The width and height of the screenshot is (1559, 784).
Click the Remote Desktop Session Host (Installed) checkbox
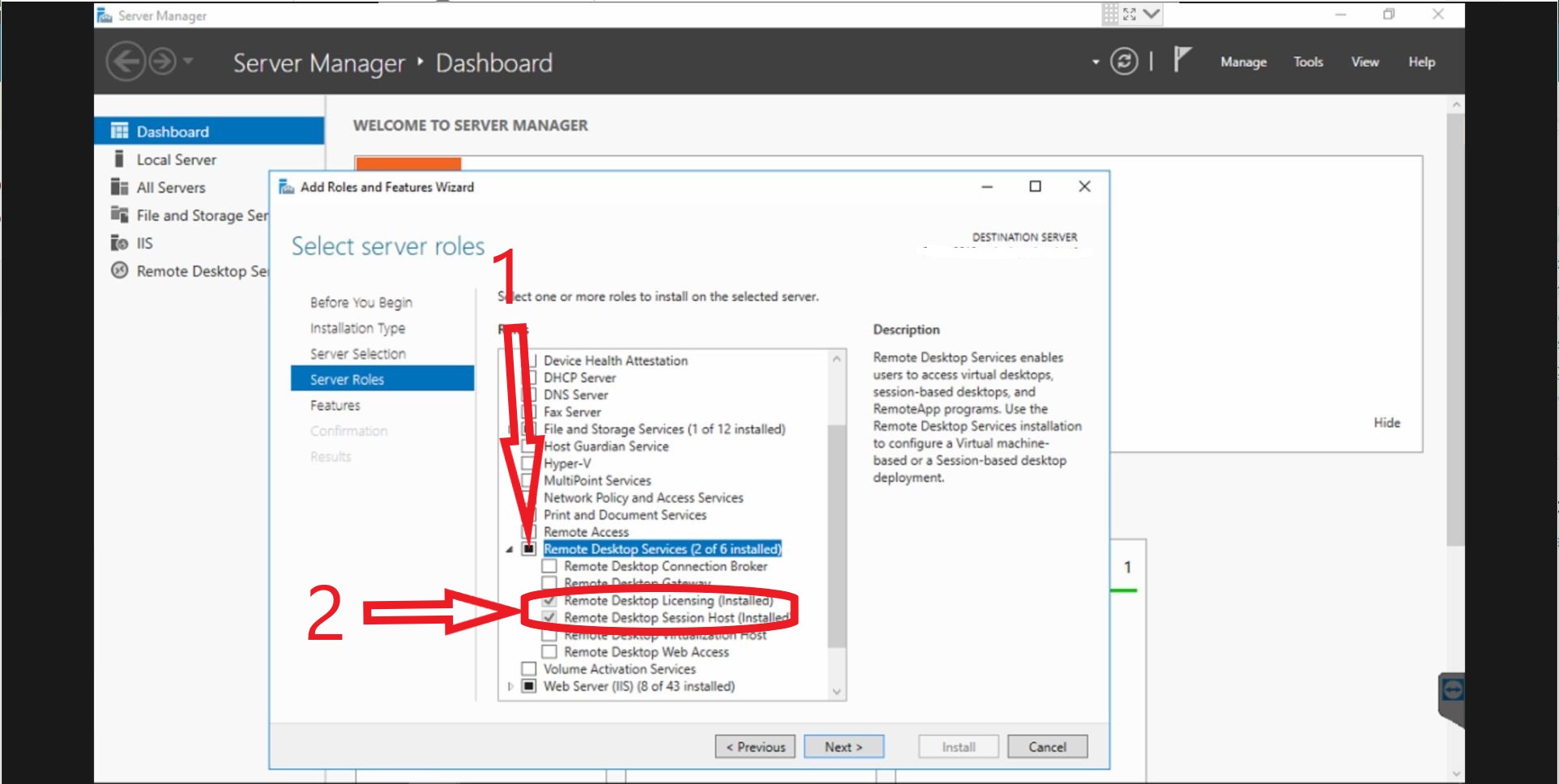[x=549, y=618]
